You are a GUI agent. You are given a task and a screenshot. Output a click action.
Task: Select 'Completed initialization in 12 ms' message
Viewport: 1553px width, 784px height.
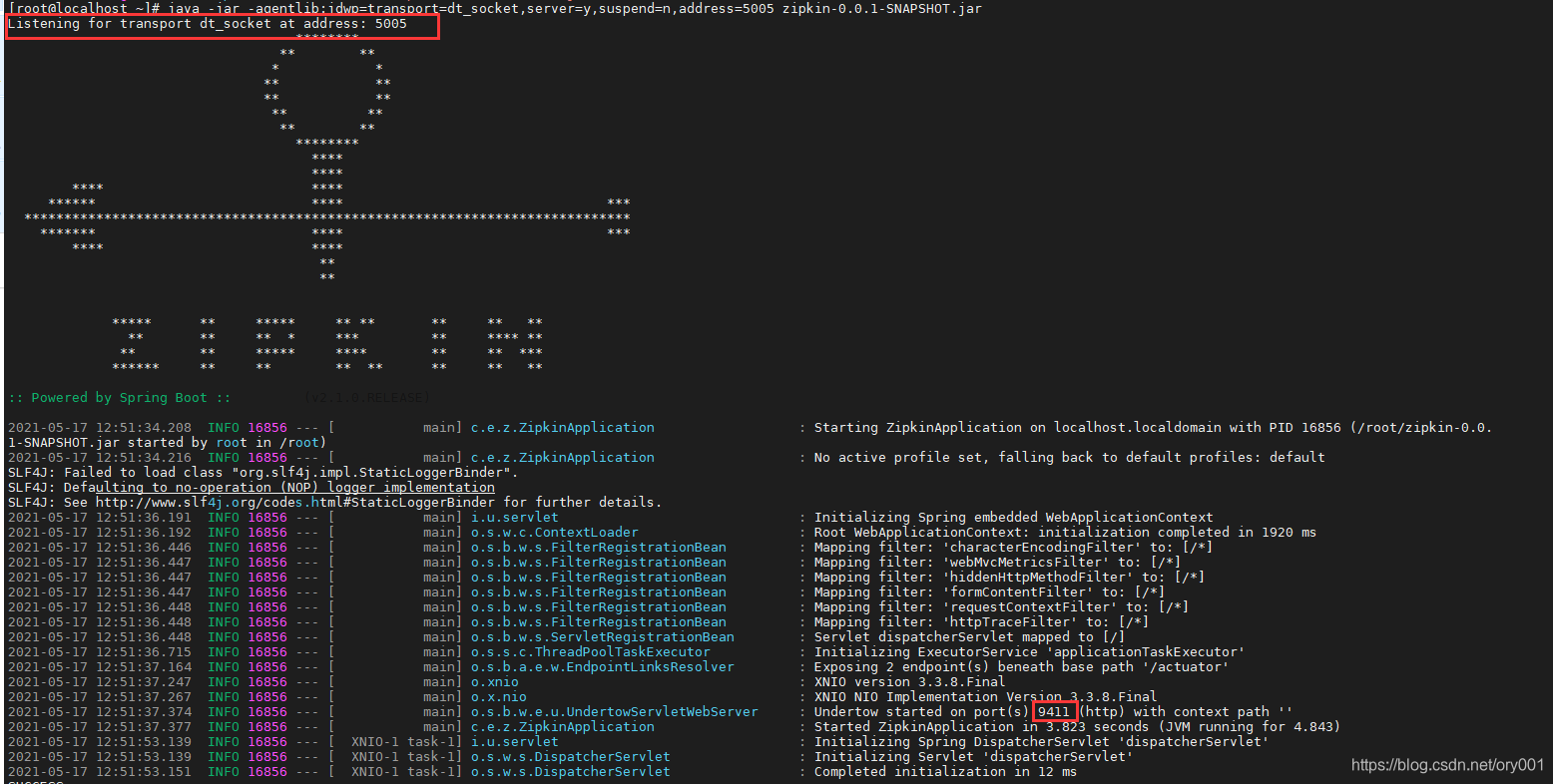point(946,771)
